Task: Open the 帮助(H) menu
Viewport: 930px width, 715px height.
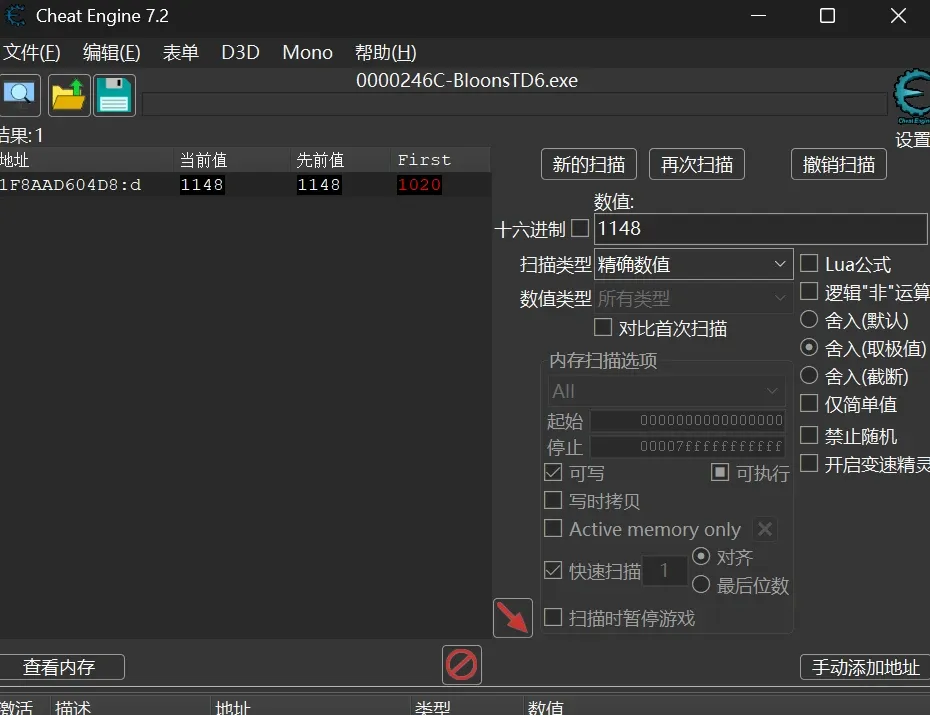Action: tap(386, 53)
